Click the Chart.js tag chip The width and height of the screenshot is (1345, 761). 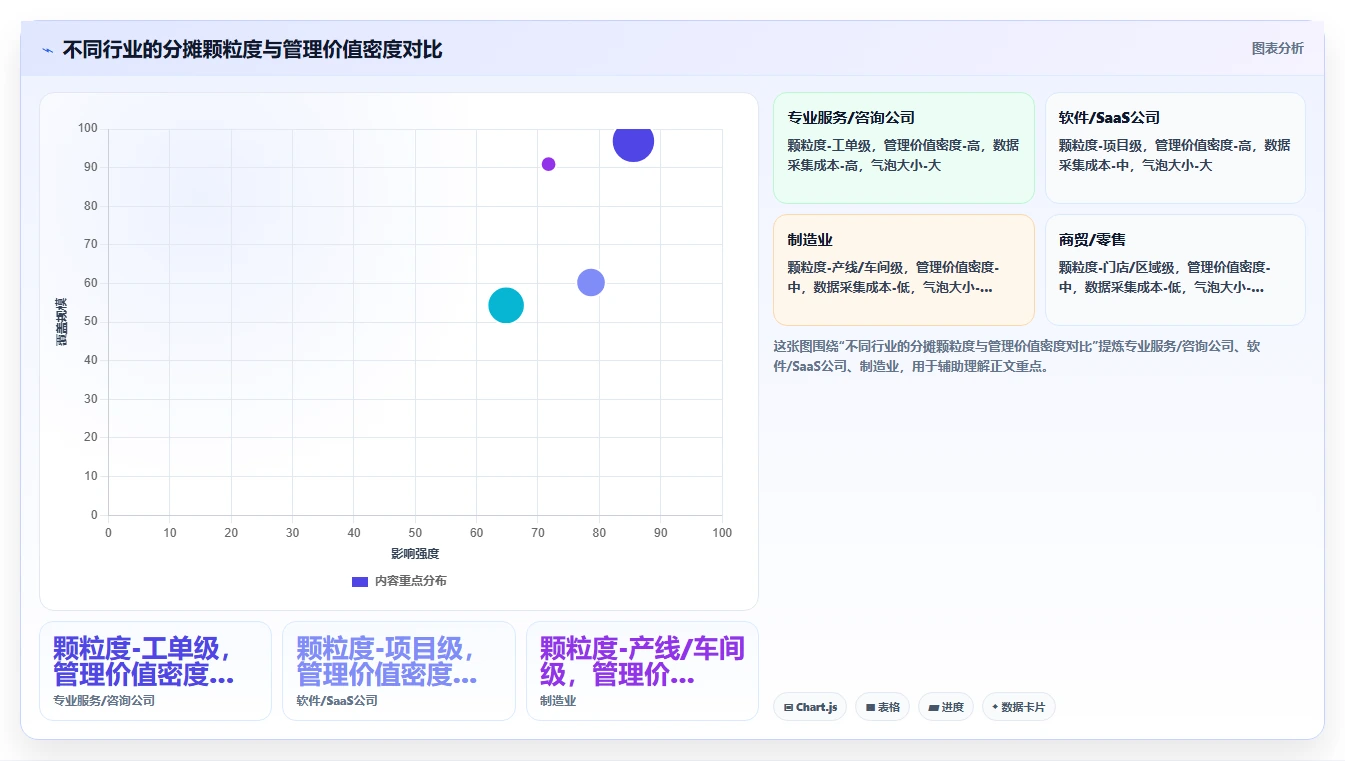(x=810, y=707)
